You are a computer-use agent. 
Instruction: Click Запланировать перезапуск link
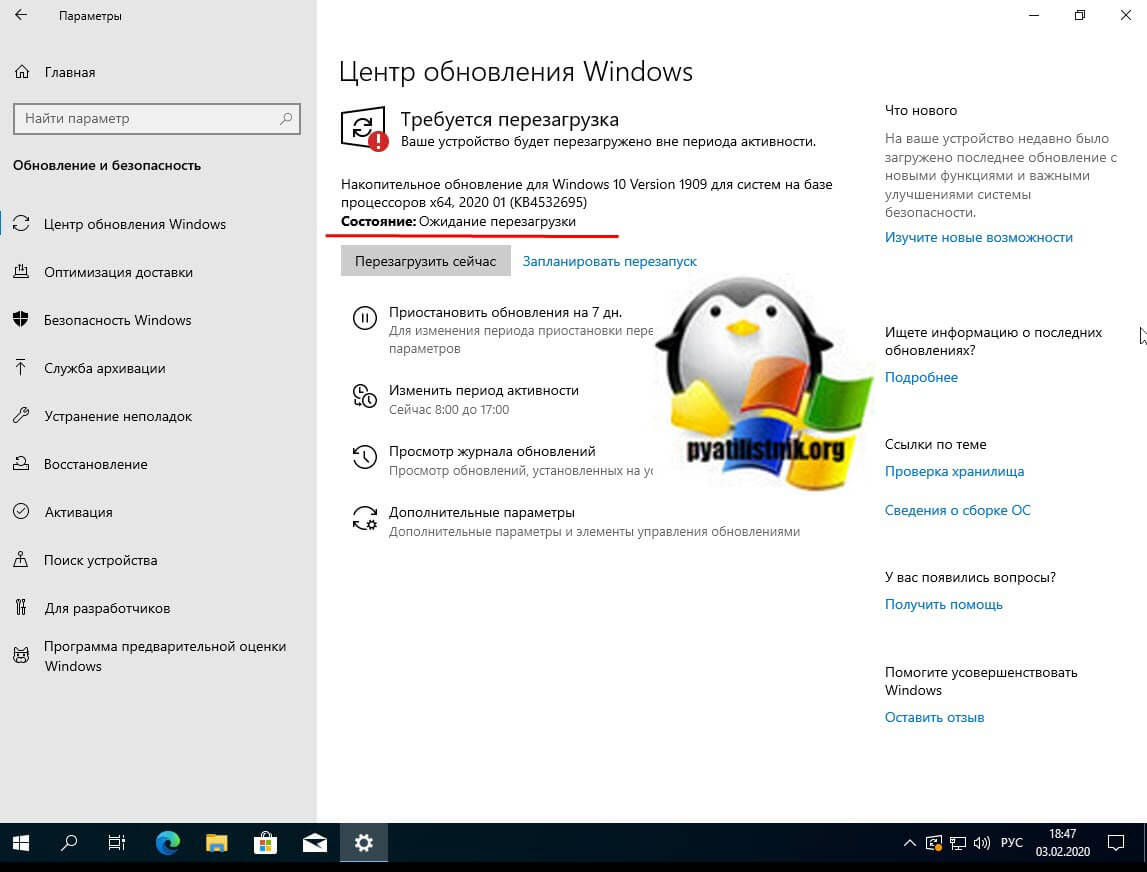609,261
